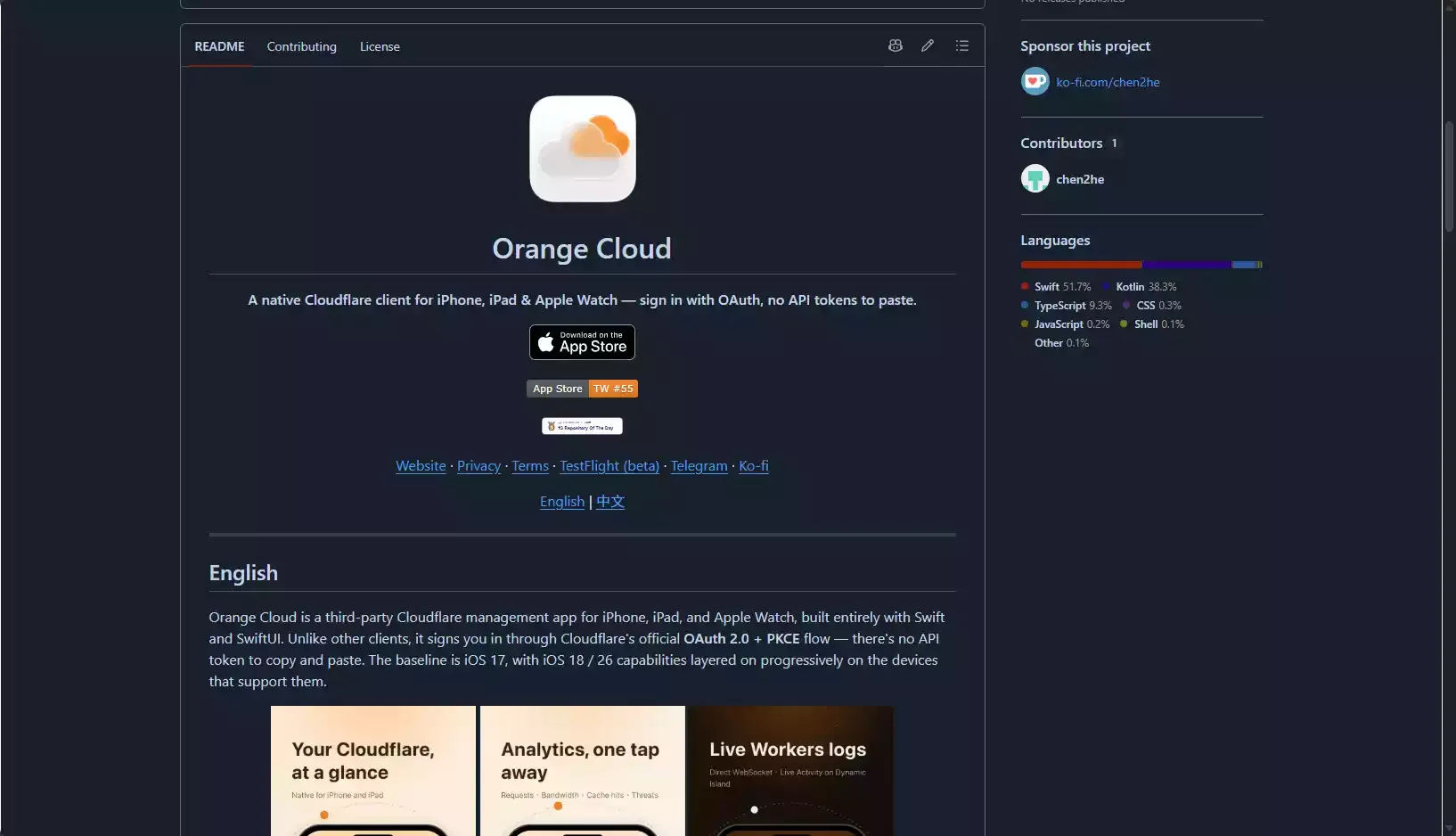Click the CSS 0.3% language entry
The width and height of the screenshot is (1456, 836).
pyautogui.click(x=1152, y=306)
